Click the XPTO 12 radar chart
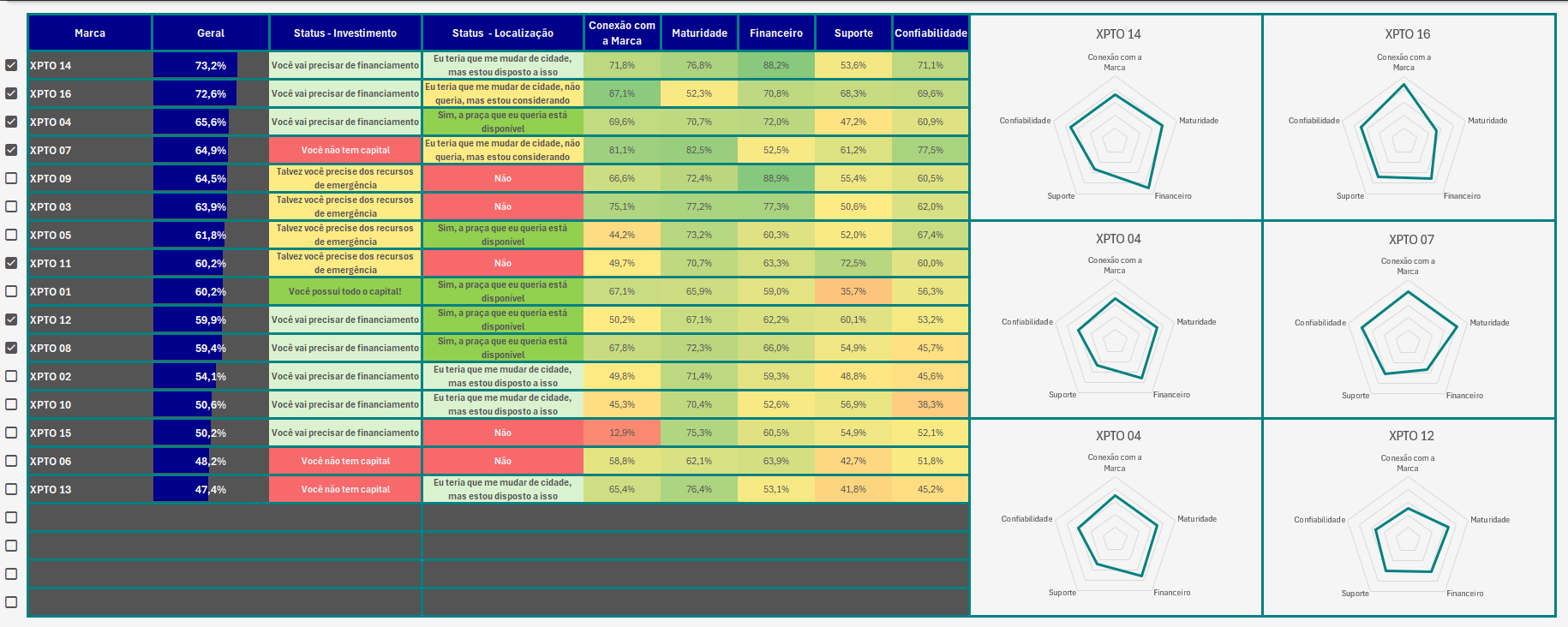The image size is (1568, 627). click(1409, 517)
